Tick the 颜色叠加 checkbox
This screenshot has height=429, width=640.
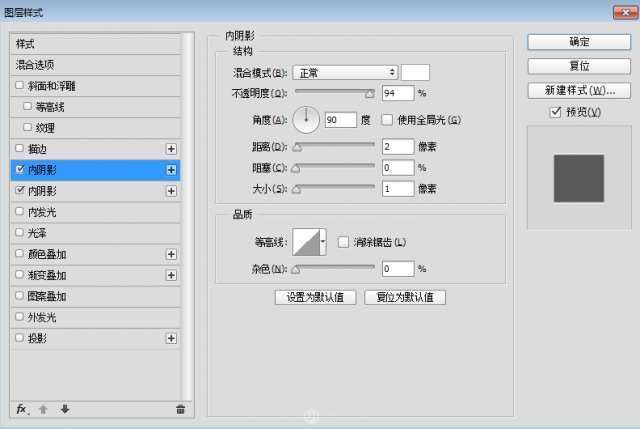[19, 253]
